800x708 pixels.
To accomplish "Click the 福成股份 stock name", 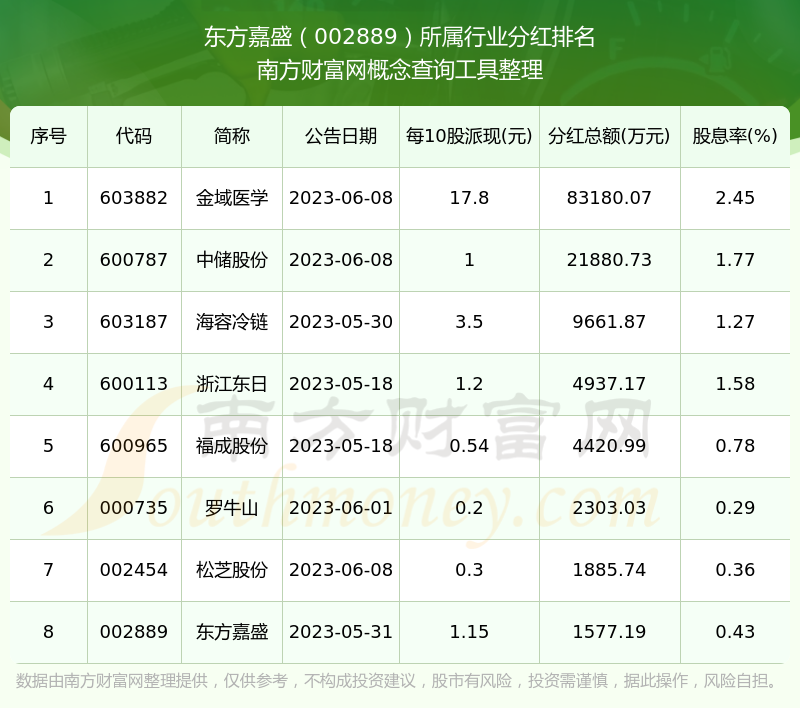I will (232, 446).
